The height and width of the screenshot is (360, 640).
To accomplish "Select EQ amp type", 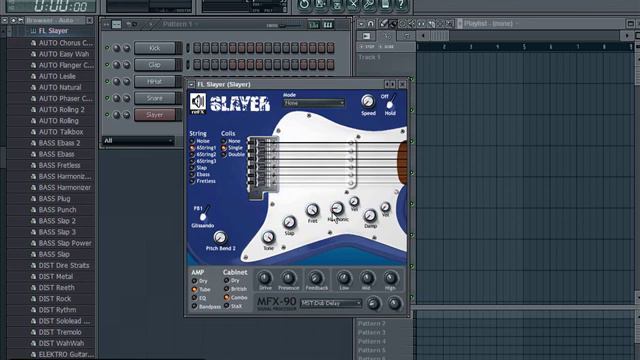I will tap(199, 298).
